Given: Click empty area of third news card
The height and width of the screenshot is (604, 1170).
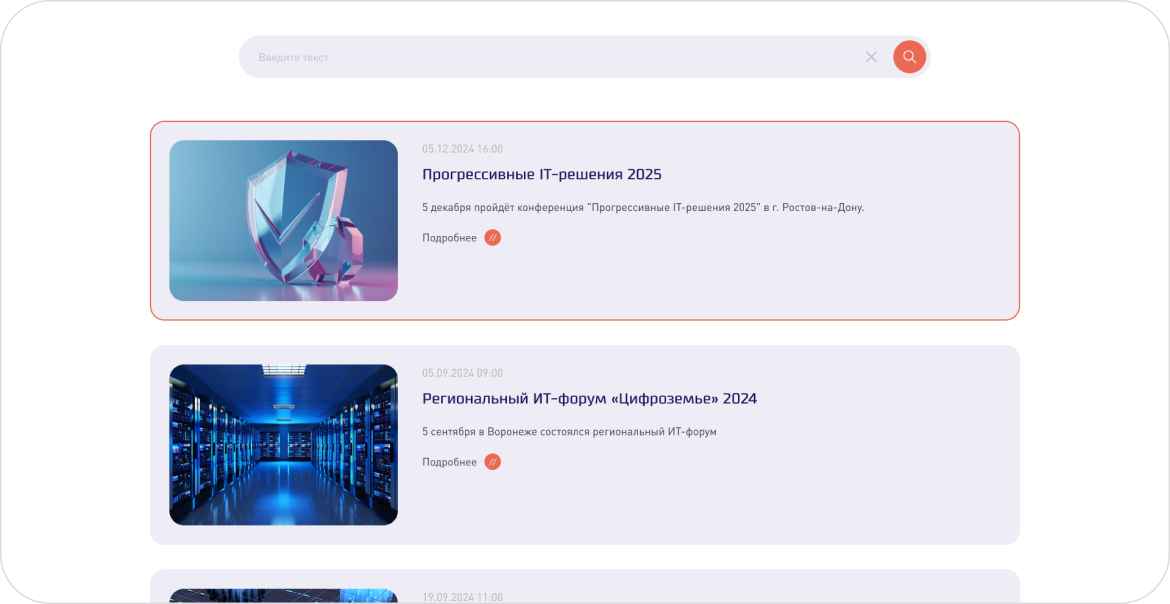Looking at the screenshot, I should (800, 590).
